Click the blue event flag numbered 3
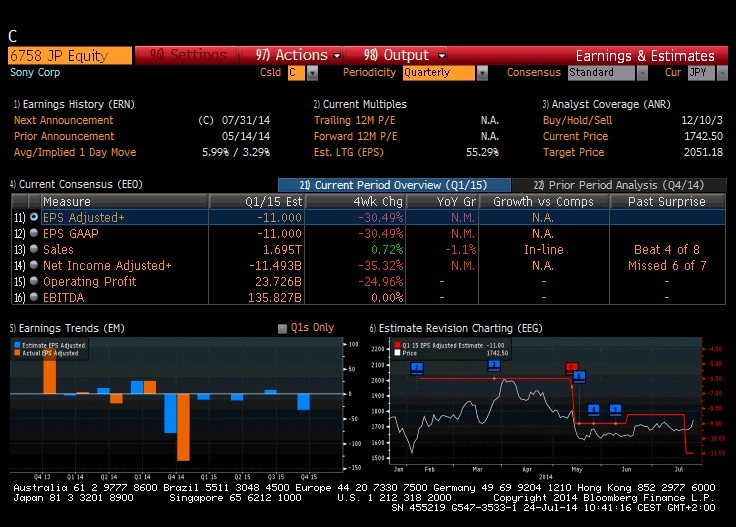736x527 pixels. click(494, 365)
